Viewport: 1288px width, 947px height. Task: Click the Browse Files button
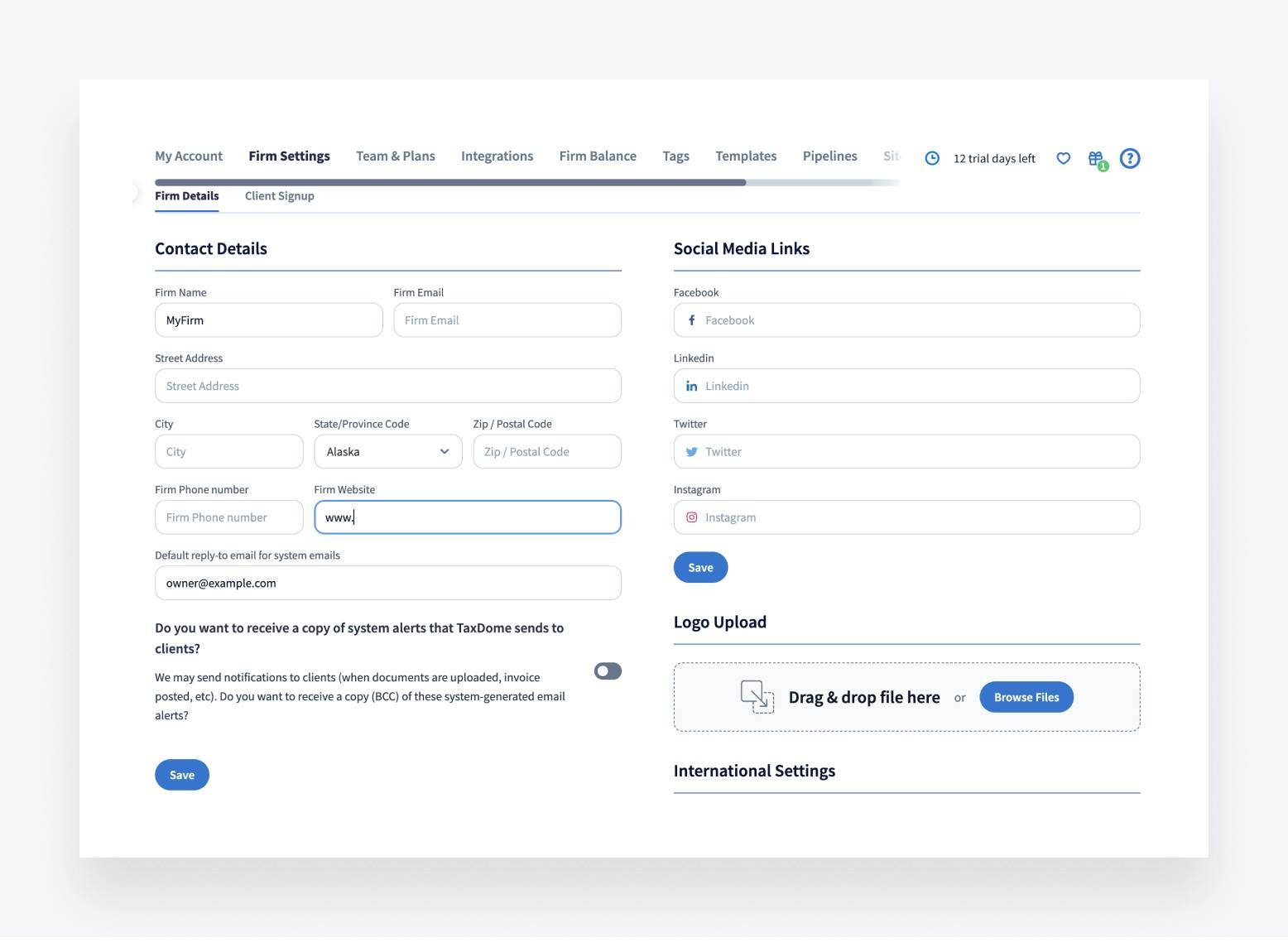(1026, 698)
